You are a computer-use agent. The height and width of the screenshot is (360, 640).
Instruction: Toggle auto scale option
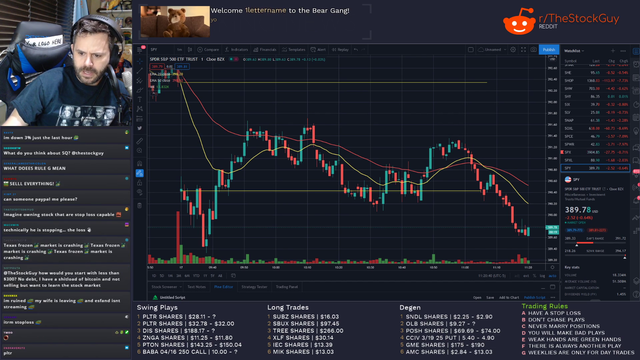[x=552, y=276]
